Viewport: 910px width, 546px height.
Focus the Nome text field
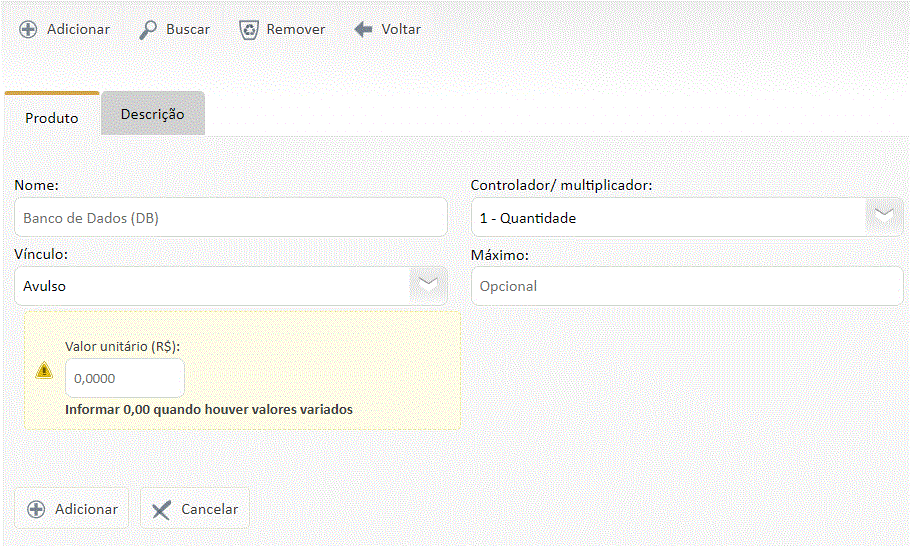coord(231,217)
